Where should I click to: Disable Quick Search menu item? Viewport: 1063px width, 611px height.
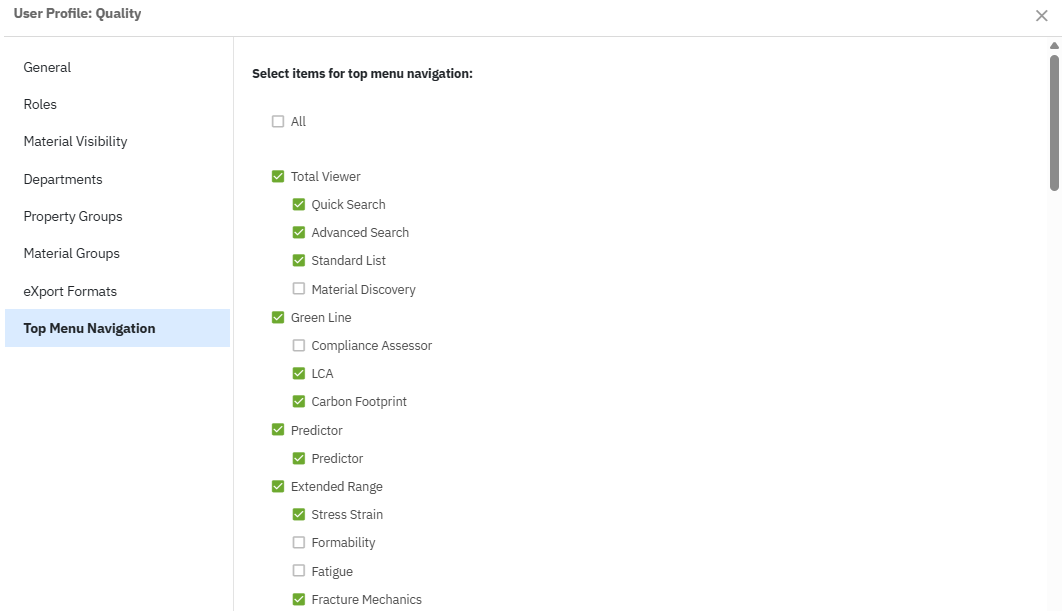pos(299,205)
